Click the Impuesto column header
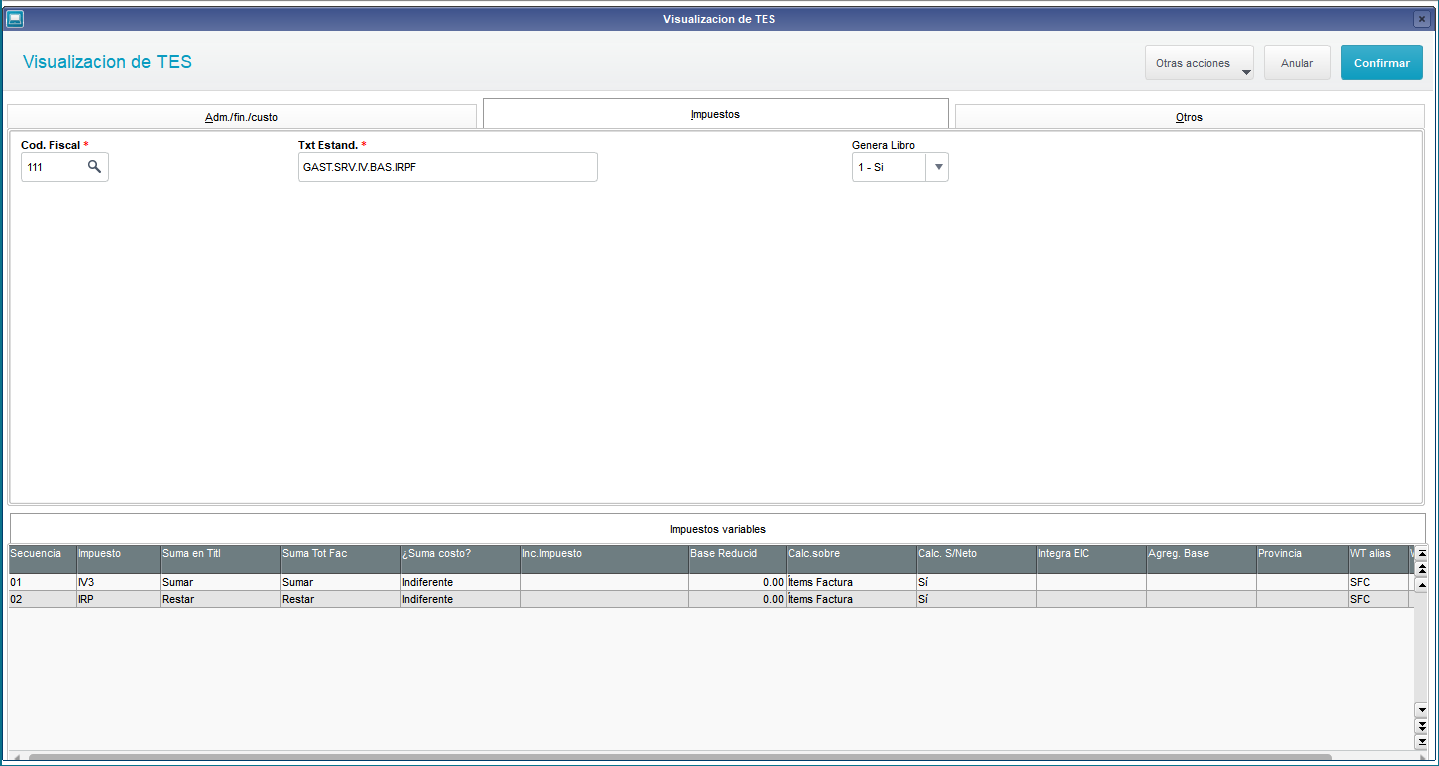 click(x=118, y=559)
